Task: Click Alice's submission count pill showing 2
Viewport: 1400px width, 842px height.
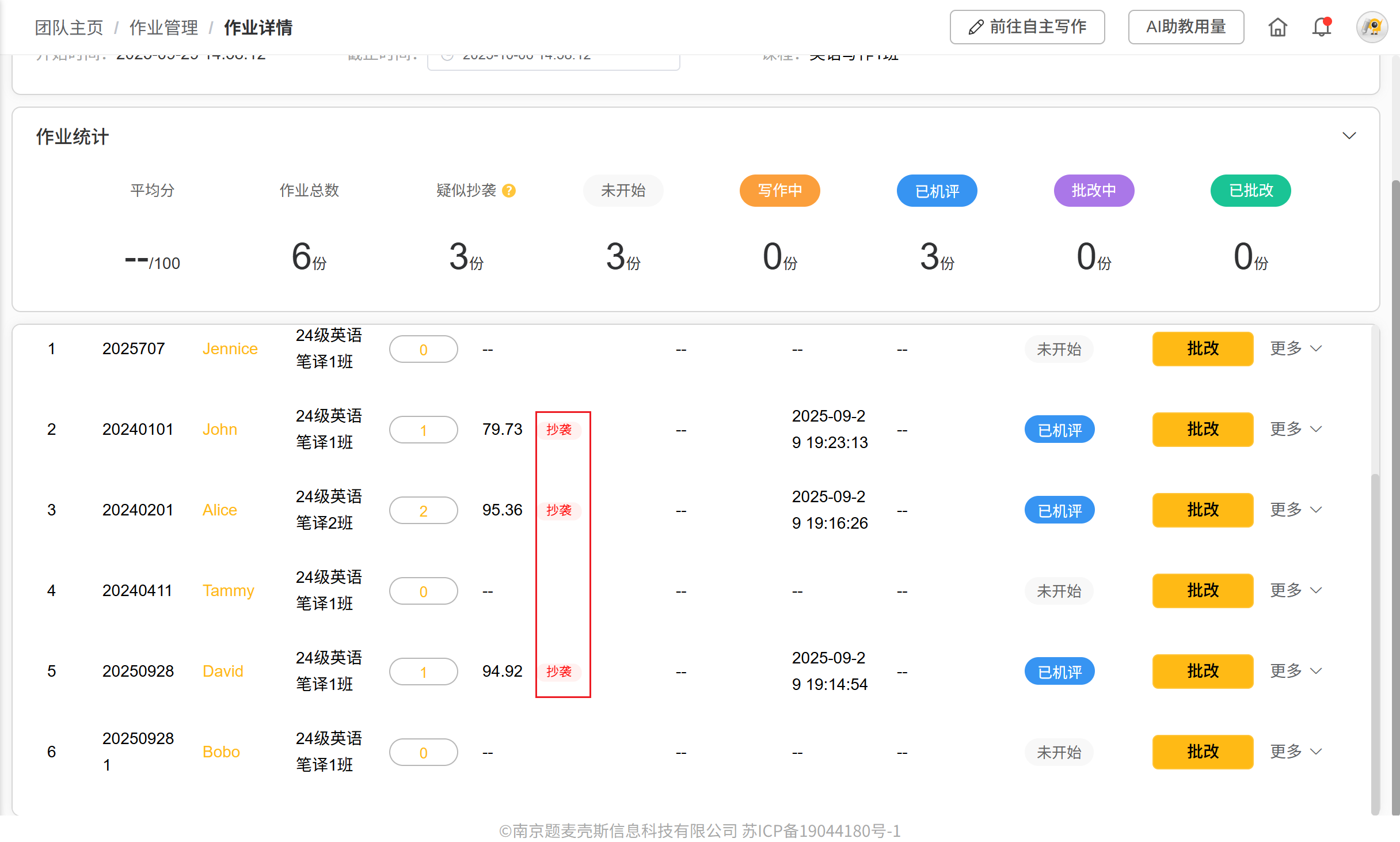Action: [x=423, y=510]
